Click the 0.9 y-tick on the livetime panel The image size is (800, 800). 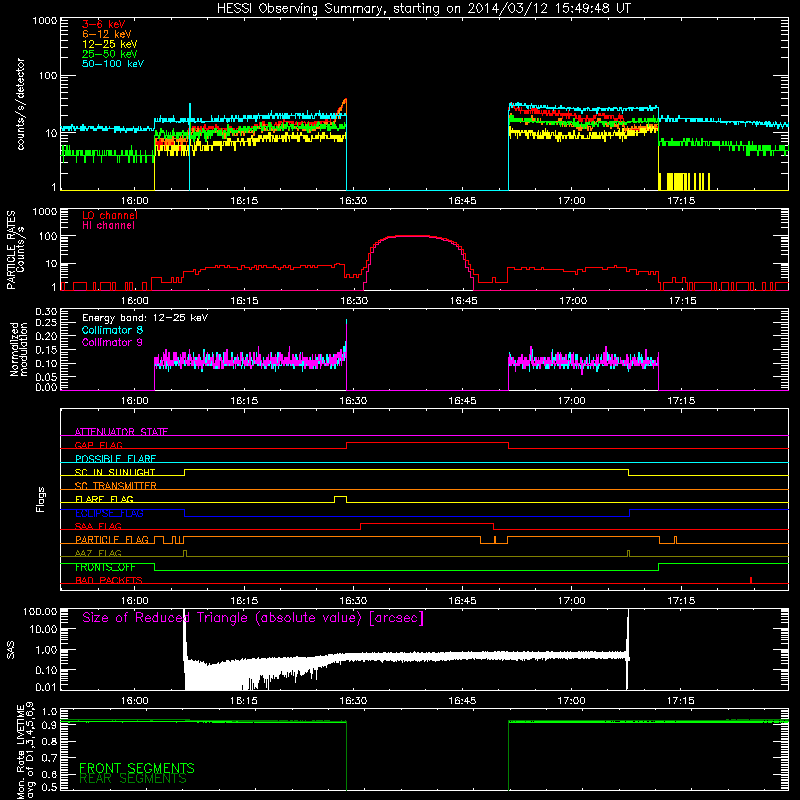(49, 724)
